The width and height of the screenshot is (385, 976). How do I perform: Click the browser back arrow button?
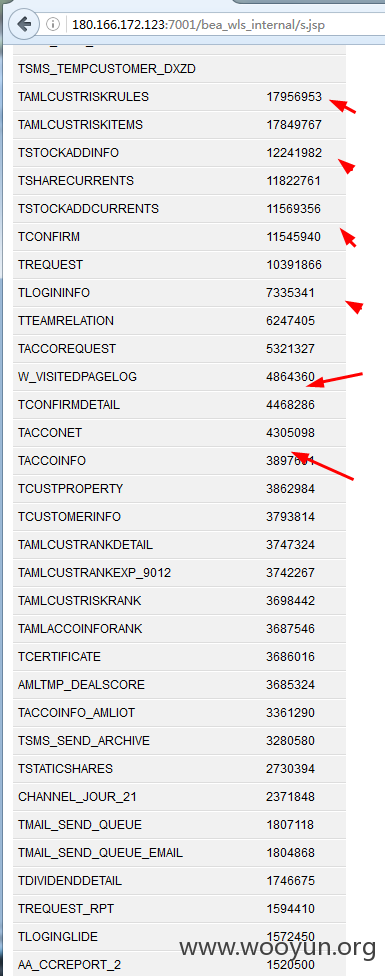point(24,24)
